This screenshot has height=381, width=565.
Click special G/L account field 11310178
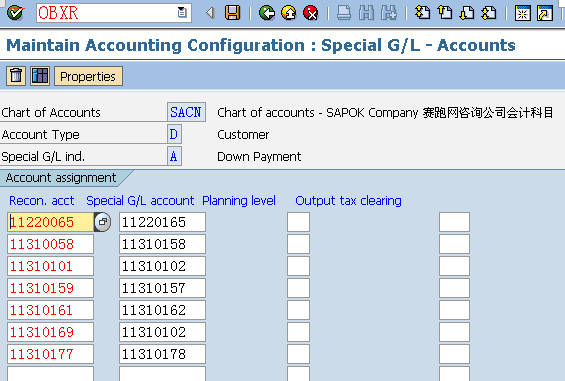162,354
